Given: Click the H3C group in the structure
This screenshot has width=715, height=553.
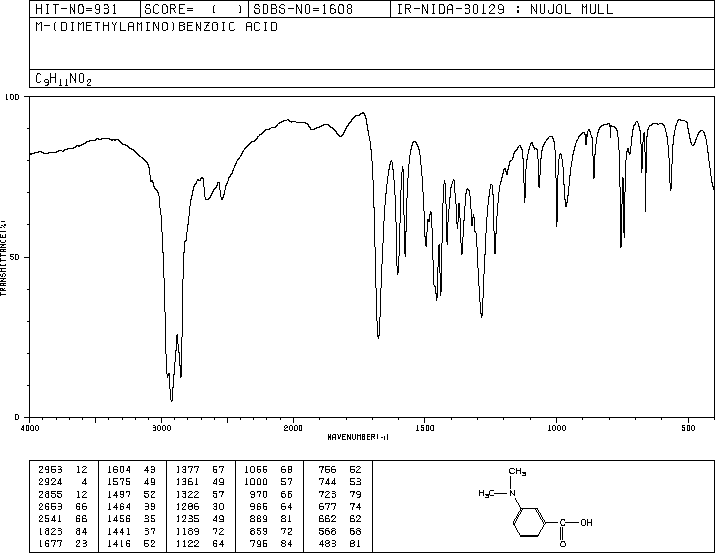Looking at the screenshot, I should click(487, 493).
